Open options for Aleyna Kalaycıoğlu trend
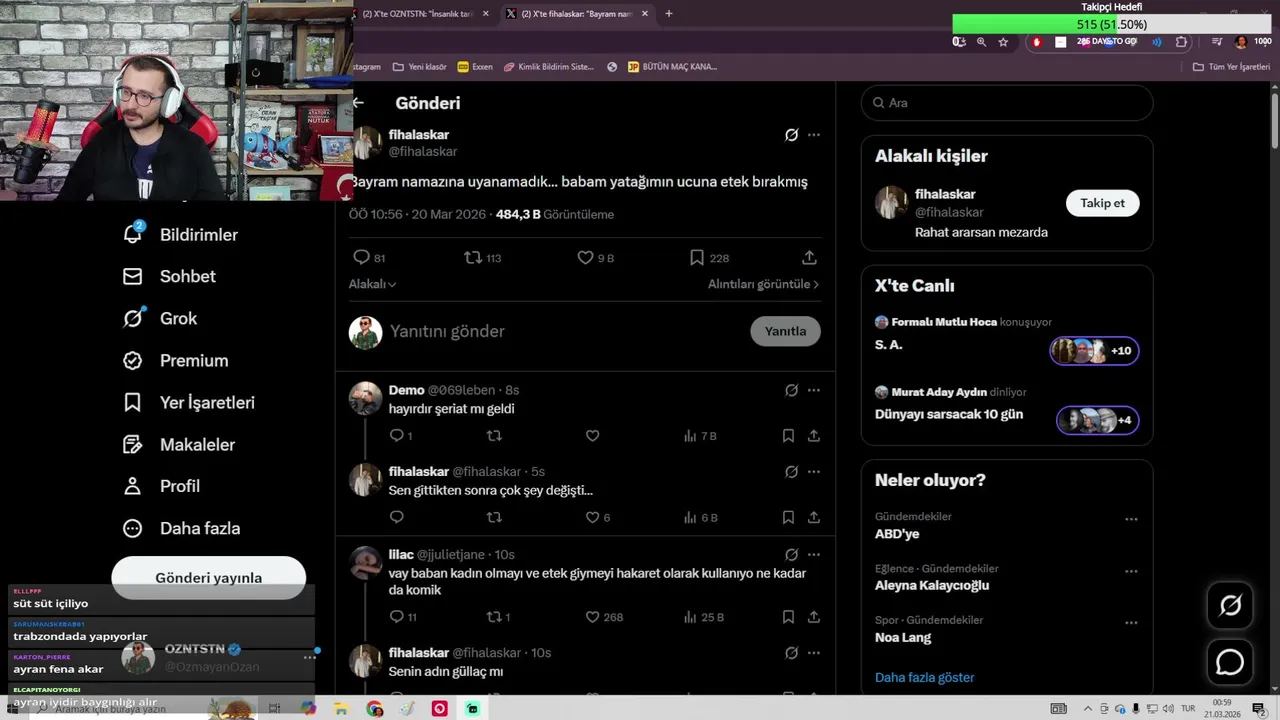This screenshot has height=720, width=1280. pos(1131,571)
